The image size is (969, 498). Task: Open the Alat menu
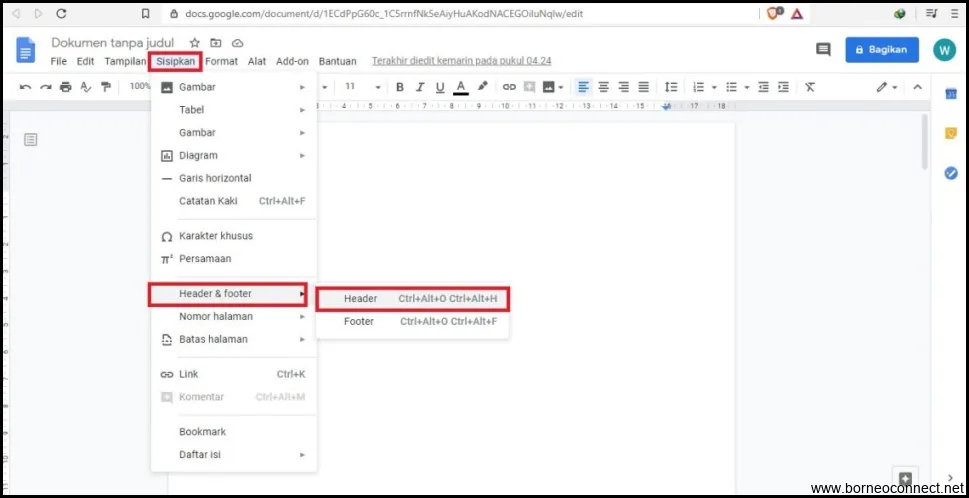[257, 61]
